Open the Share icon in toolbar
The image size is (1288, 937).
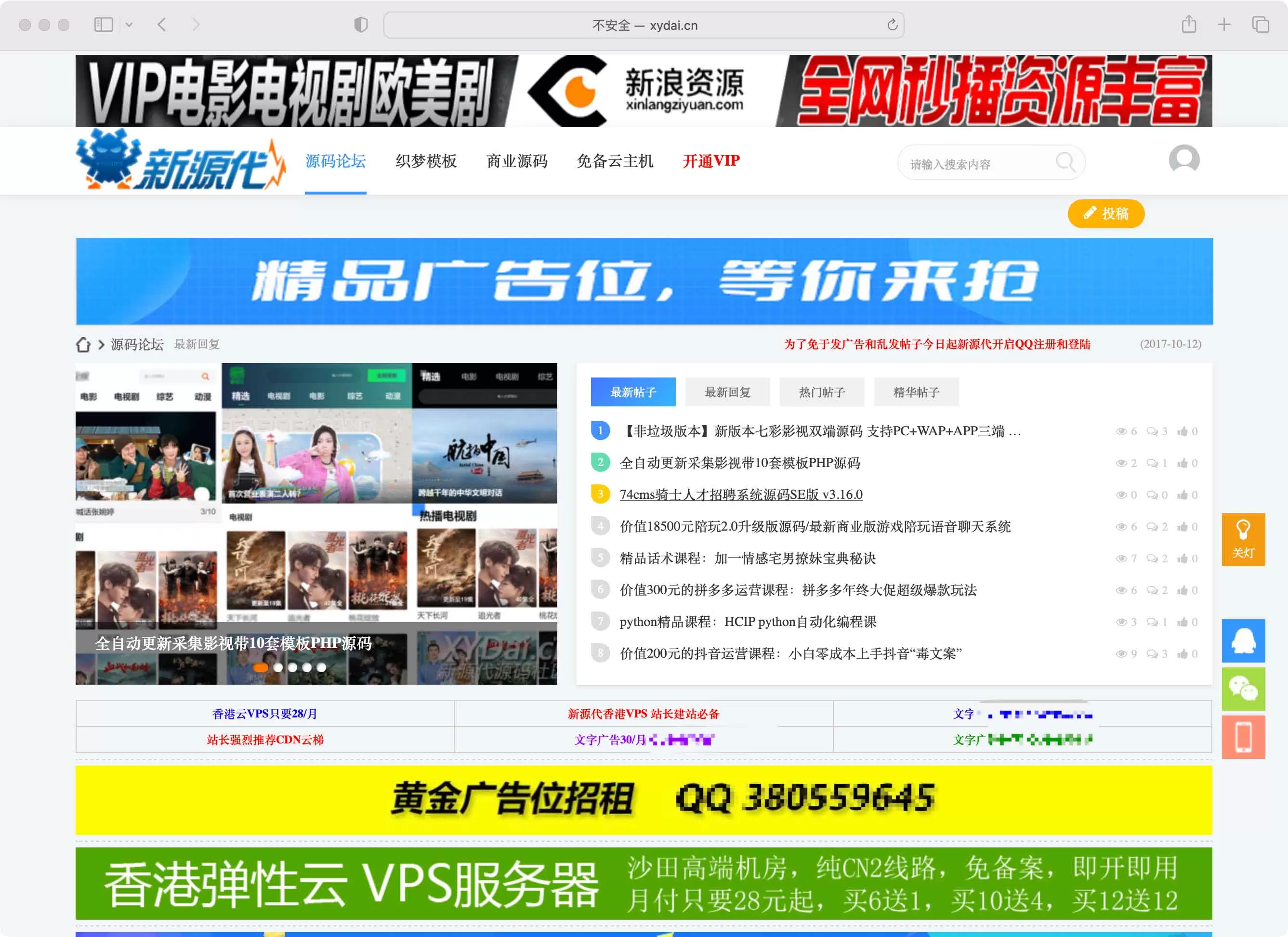click(x=1189, y=25)
